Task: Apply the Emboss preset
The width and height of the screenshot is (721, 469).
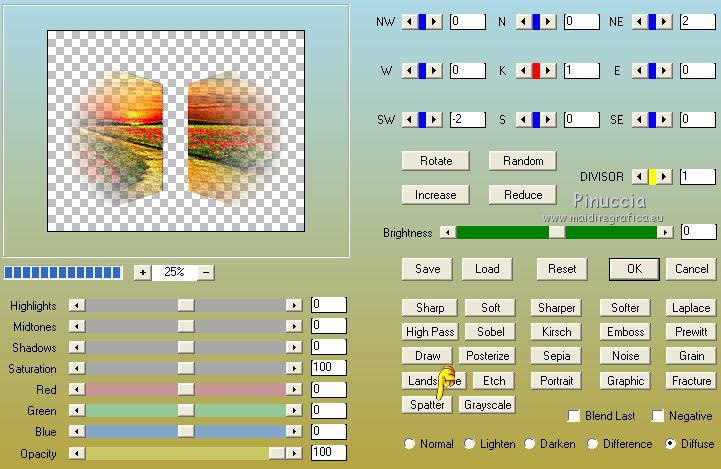Action: click(625, 332)
